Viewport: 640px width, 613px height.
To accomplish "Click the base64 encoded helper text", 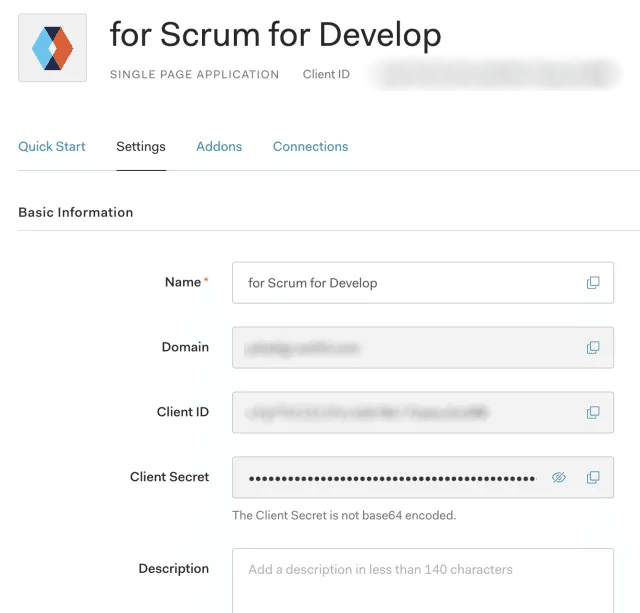I will [x=343, y=515].
